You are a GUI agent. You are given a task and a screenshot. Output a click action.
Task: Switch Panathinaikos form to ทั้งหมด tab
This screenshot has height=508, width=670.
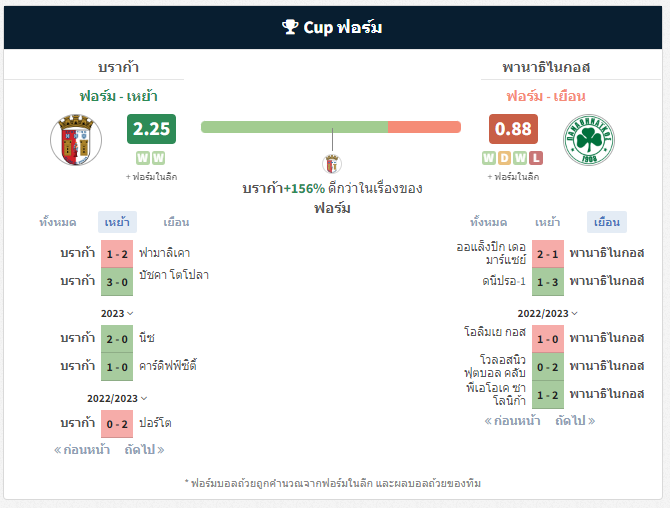(488, 222)
